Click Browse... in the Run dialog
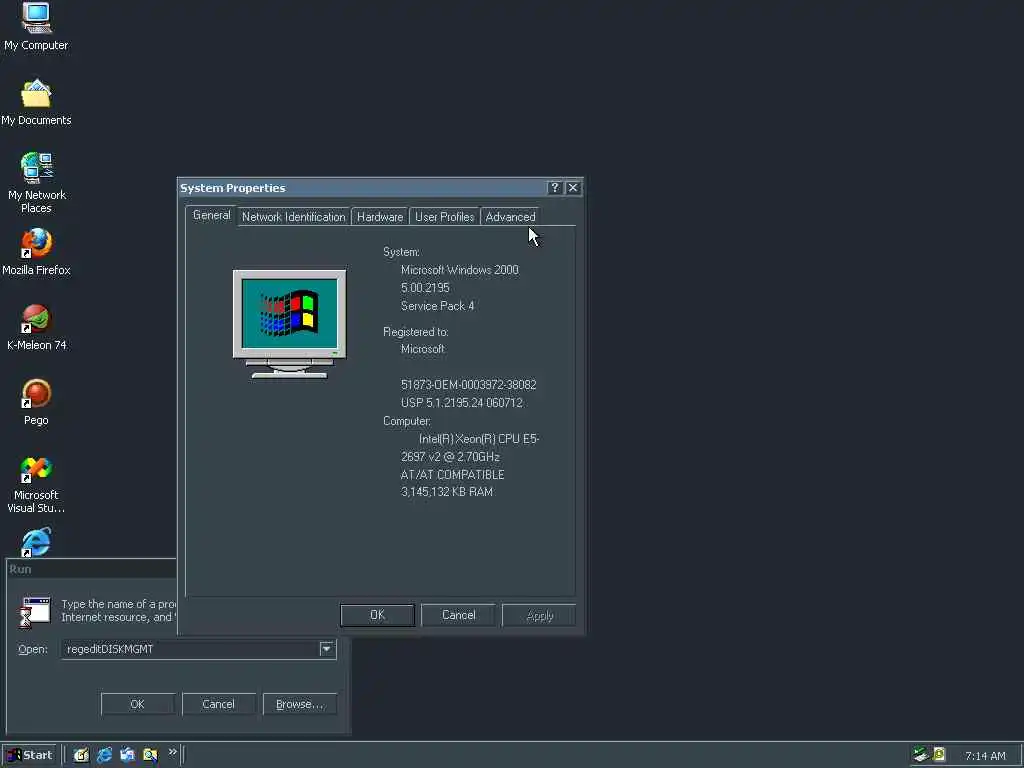 pos(299,704)
